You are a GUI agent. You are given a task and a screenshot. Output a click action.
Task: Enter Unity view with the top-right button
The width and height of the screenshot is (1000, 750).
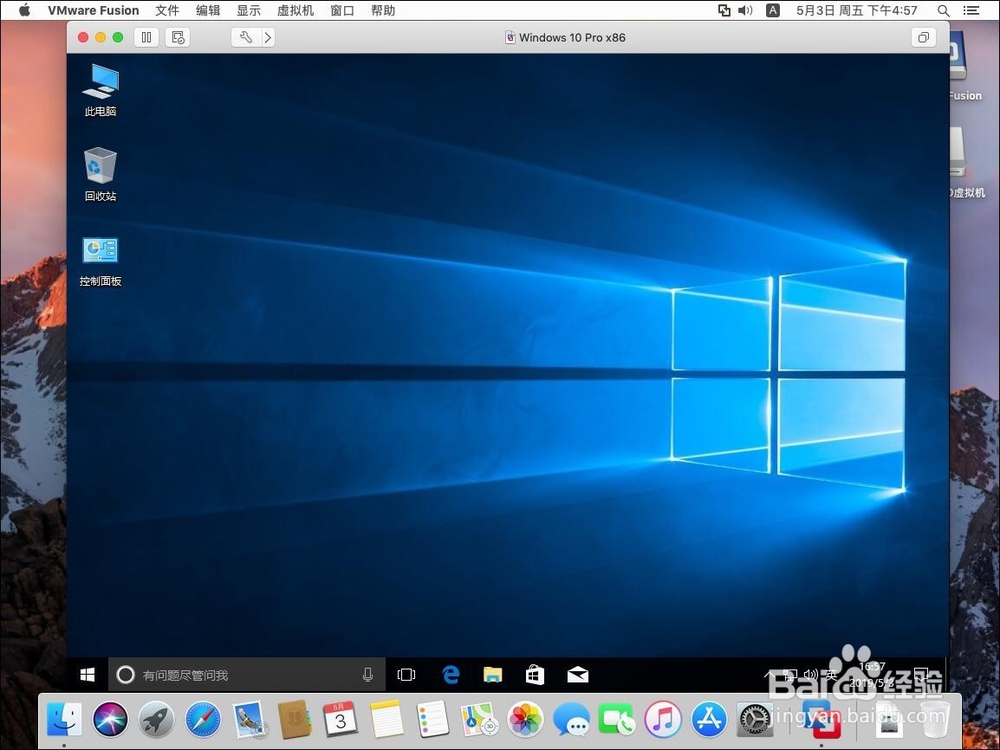[923, 38]
